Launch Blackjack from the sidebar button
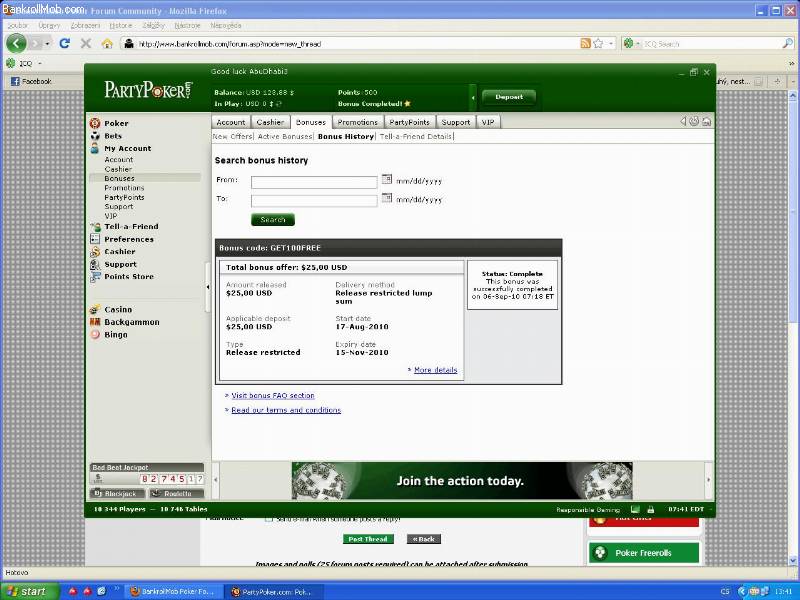The height and width of the screenshot is (600, 800). click(x=117, y=493)
